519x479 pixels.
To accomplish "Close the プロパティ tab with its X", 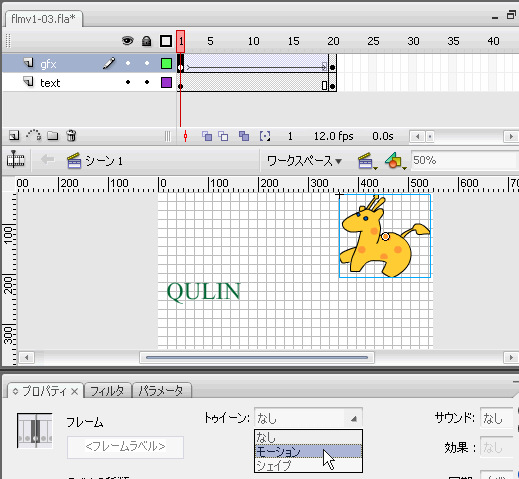I will (x=75, y=391).
